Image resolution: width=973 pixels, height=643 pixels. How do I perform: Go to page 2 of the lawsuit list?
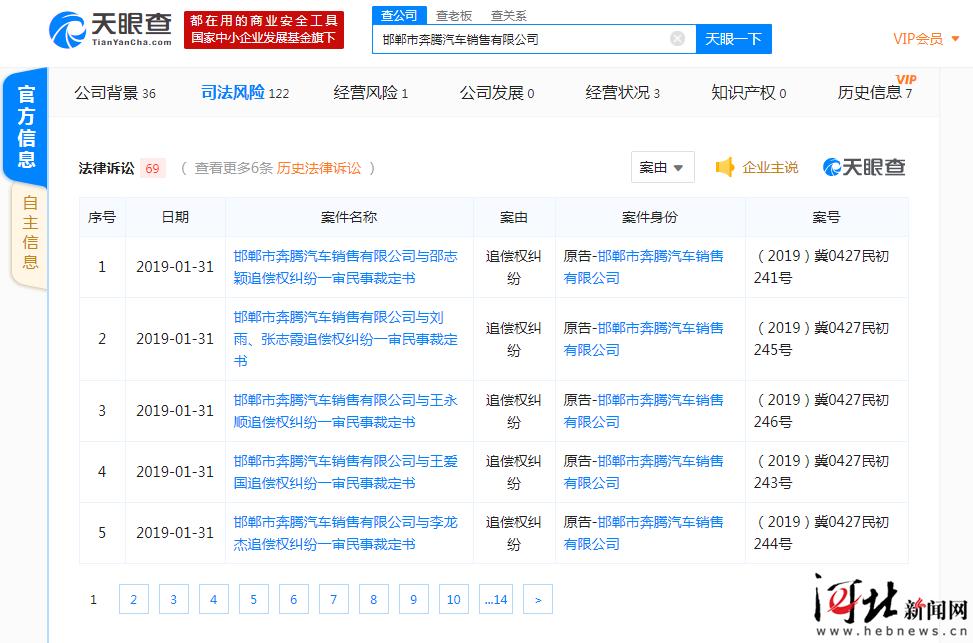133,599
